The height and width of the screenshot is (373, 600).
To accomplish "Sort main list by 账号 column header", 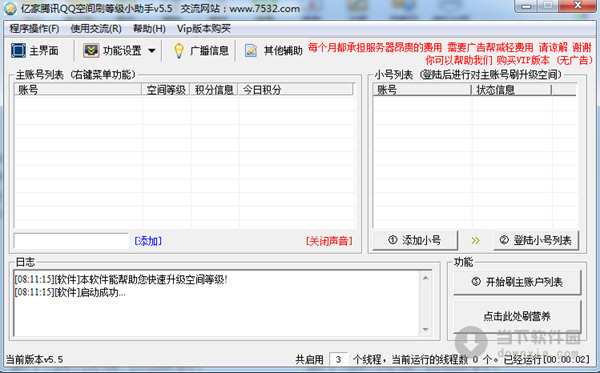I will 78,90.
